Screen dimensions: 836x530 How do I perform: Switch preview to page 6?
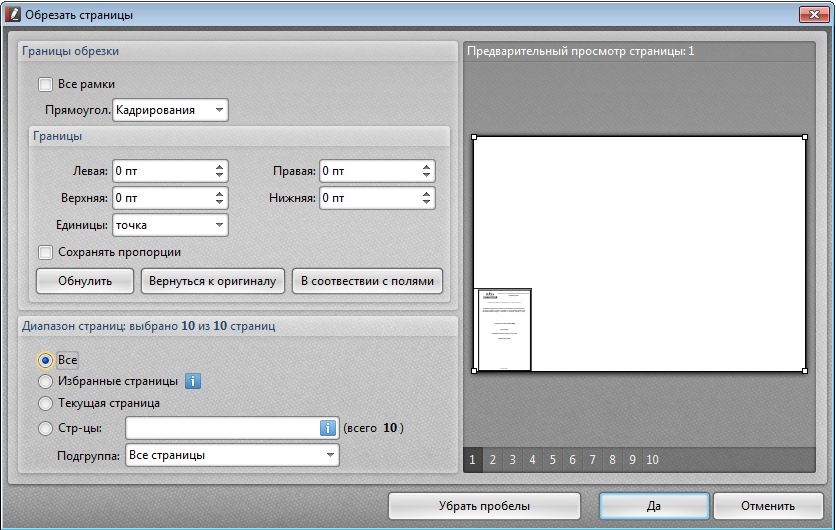coord(572,460)
